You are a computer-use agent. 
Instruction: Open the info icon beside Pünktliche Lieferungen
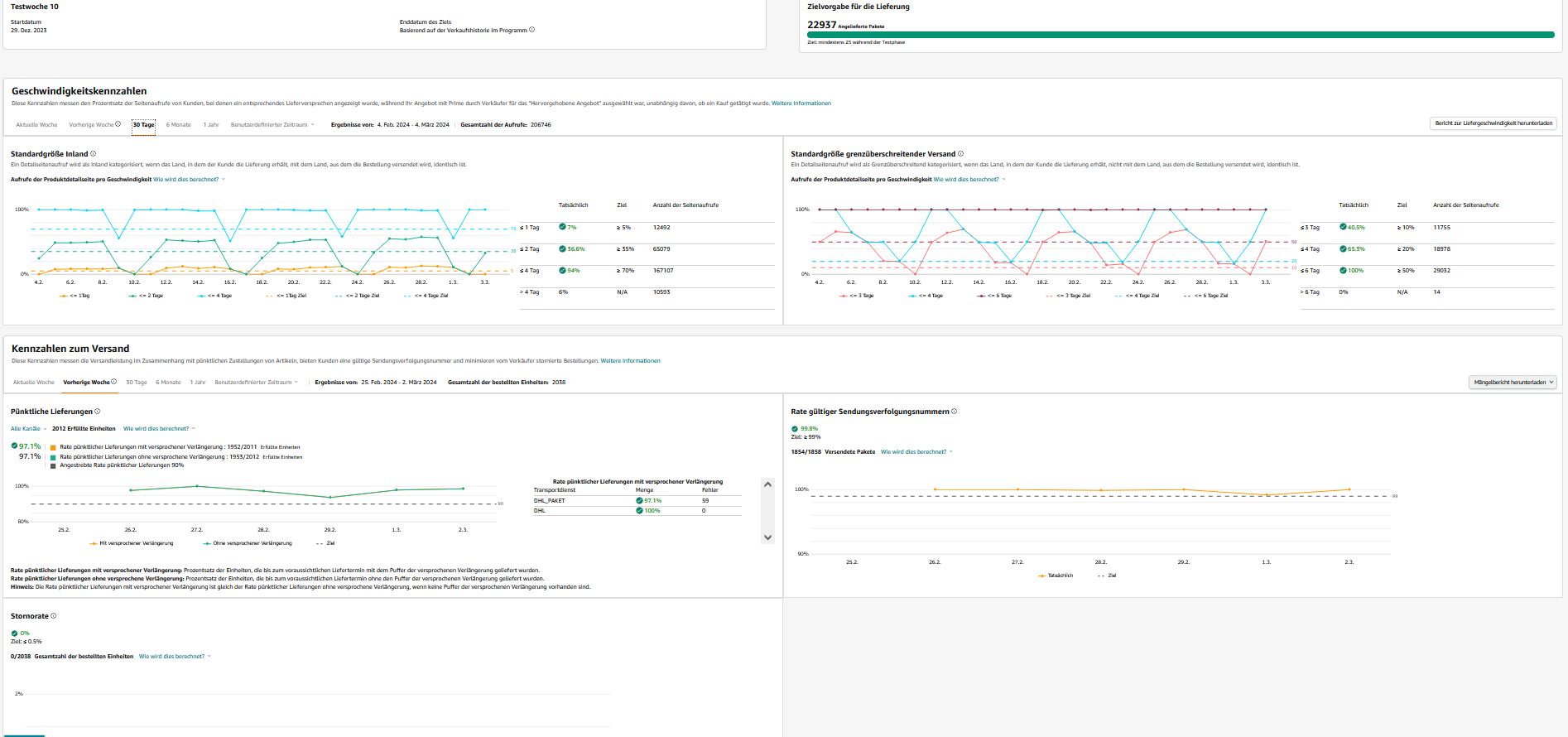[98, 412]
